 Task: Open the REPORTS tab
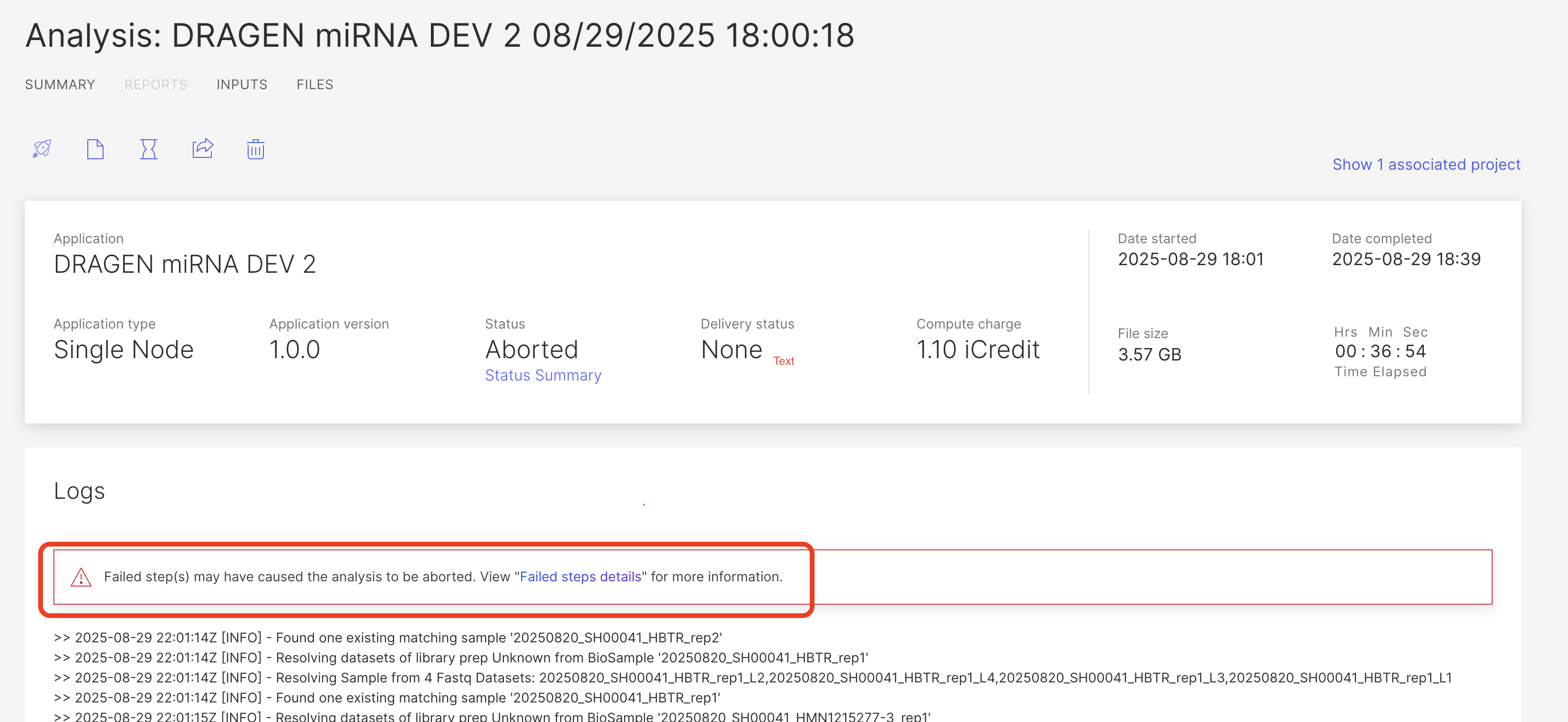click(x=156, y=84)
